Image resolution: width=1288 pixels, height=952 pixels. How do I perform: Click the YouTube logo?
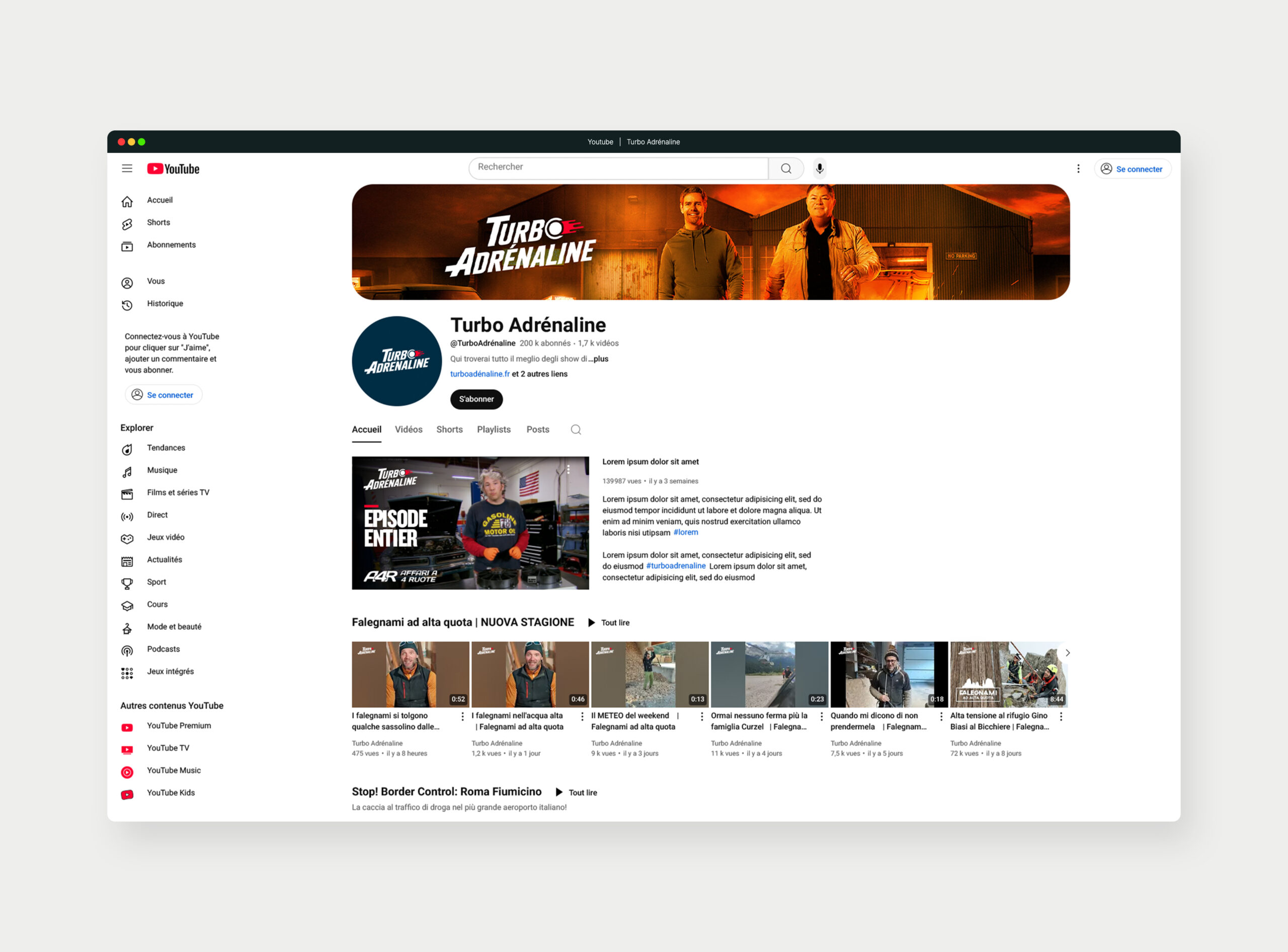173,168
